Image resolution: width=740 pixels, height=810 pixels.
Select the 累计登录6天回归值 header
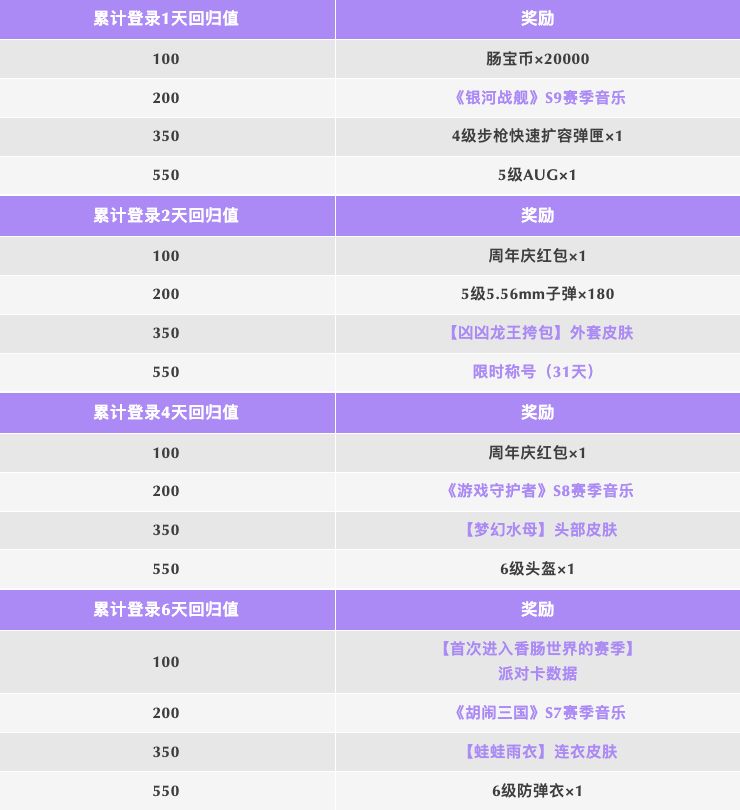(166, 610)
